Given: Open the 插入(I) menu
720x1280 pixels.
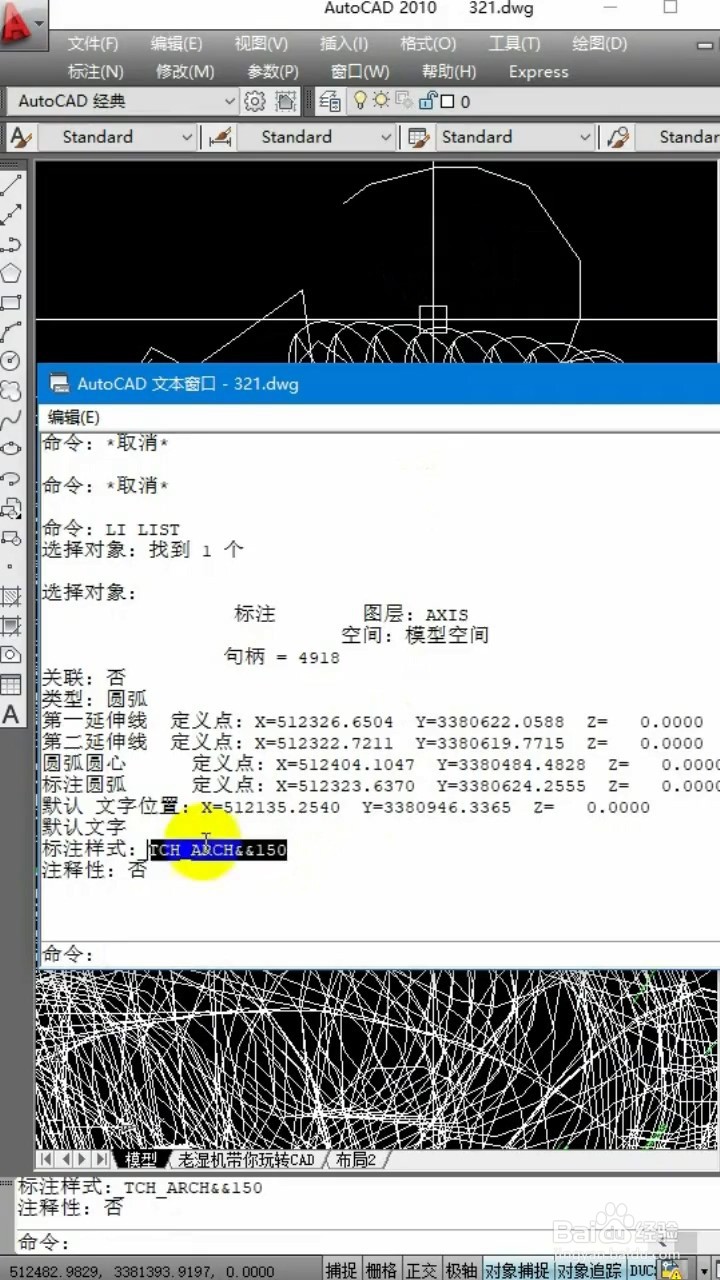Looking at the screenshot, I should point(344,44).
